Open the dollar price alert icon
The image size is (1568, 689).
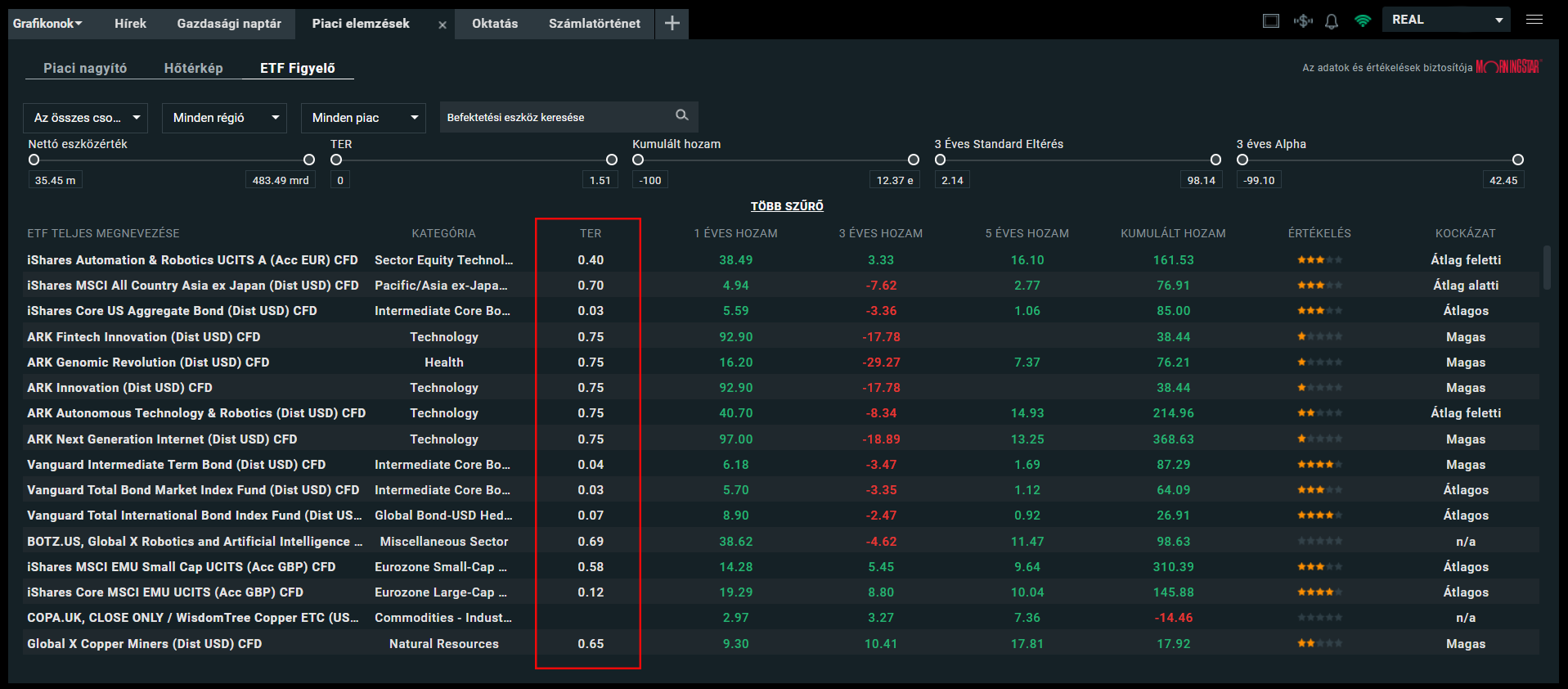(1303, 21)
